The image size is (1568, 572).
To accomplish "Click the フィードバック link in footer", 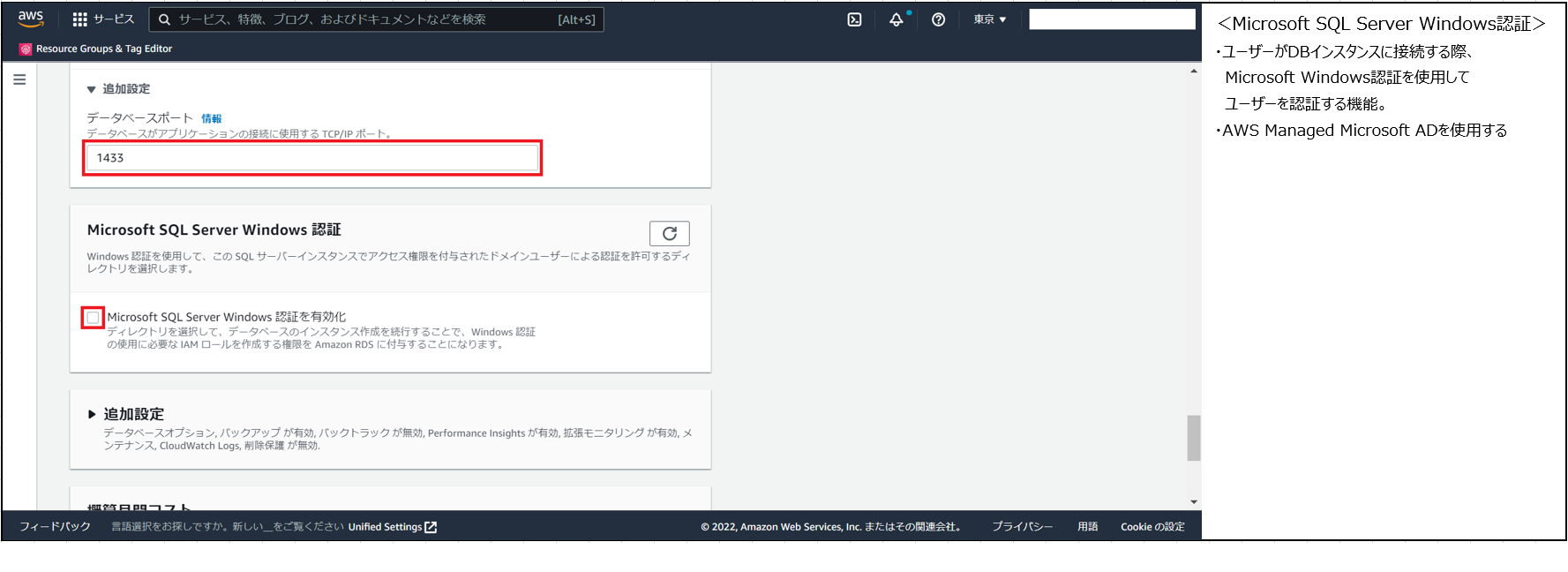I will coord(55,527).
